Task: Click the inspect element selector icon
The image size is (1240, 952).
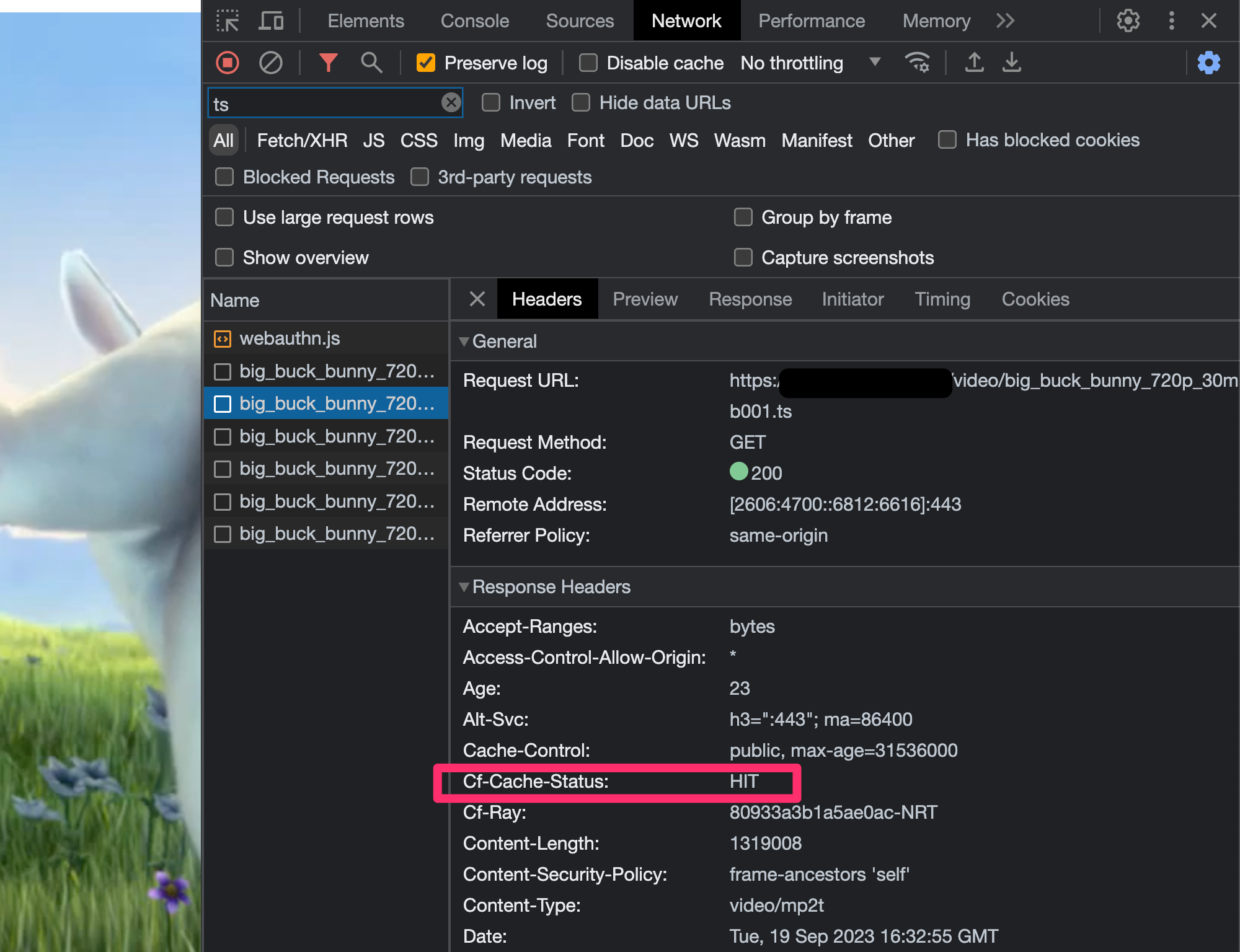Action: (x=228, y=21)
